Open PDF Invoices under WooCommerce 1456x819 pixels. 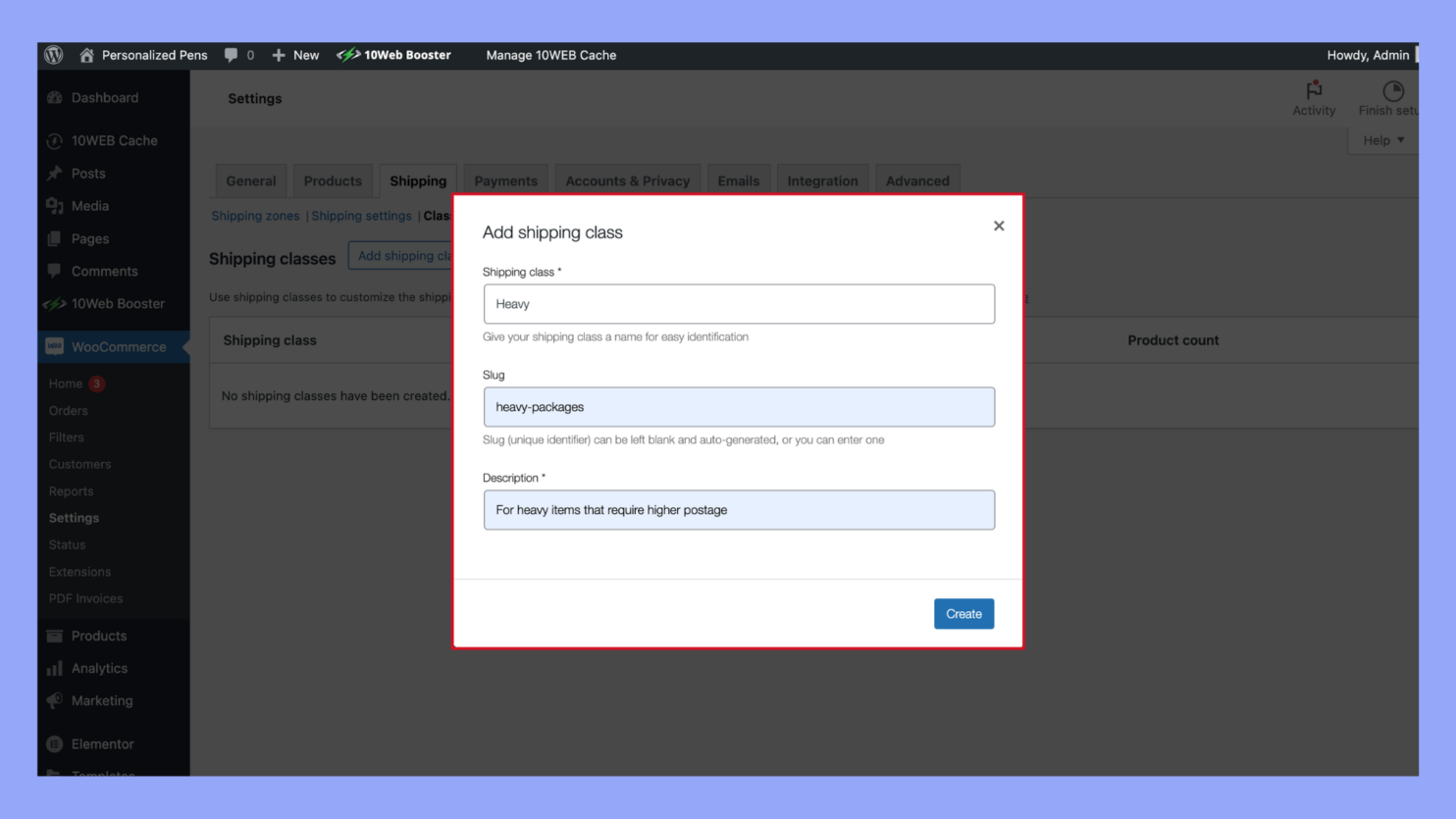(85, 598)
